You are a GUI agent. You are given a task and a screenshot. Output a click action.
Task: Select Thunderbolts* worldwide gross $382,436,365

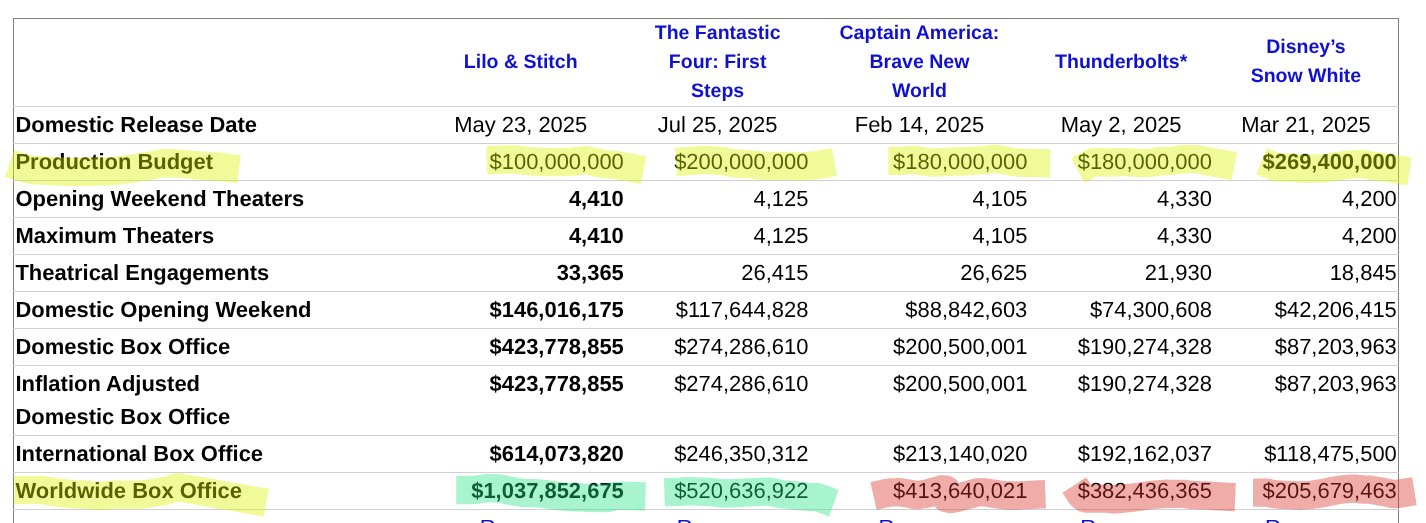pyautogui.click(x=1144, y=491)
